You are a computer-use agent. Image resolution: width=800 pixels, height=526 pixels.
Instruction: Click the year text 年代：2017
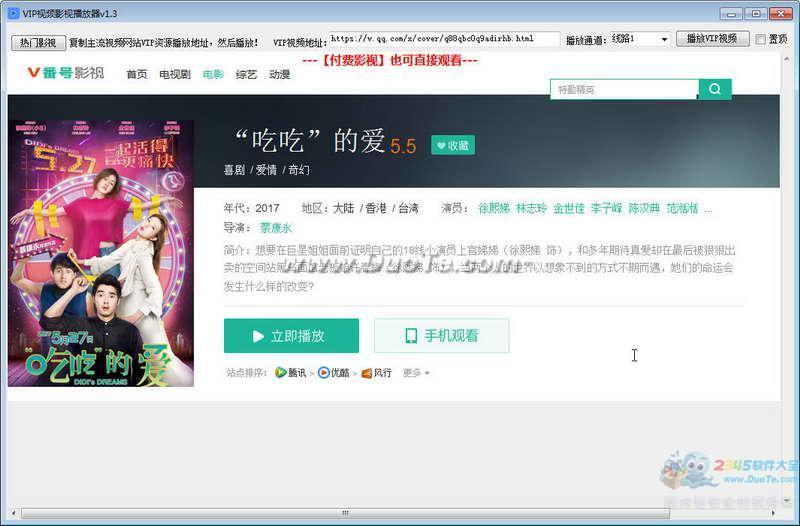click(252, 208)
